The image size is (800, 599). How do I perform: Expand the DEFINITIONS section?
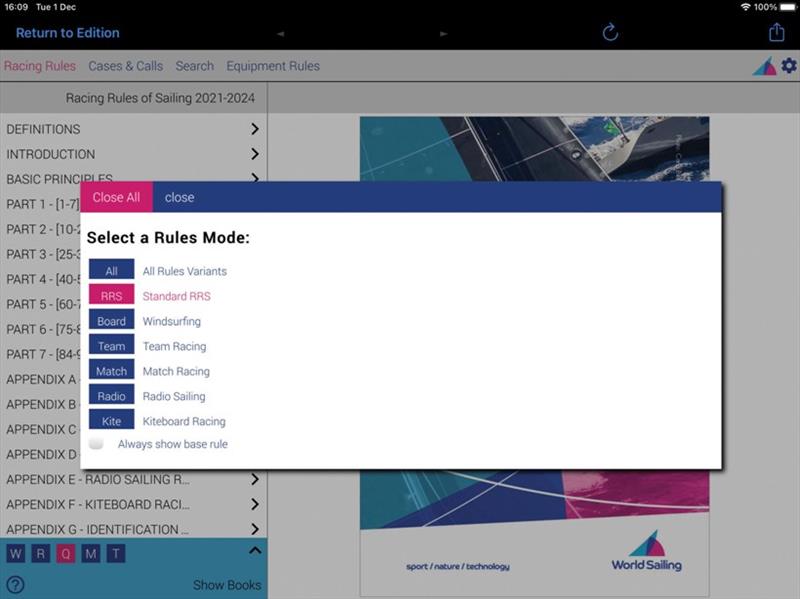coord(255,129)
